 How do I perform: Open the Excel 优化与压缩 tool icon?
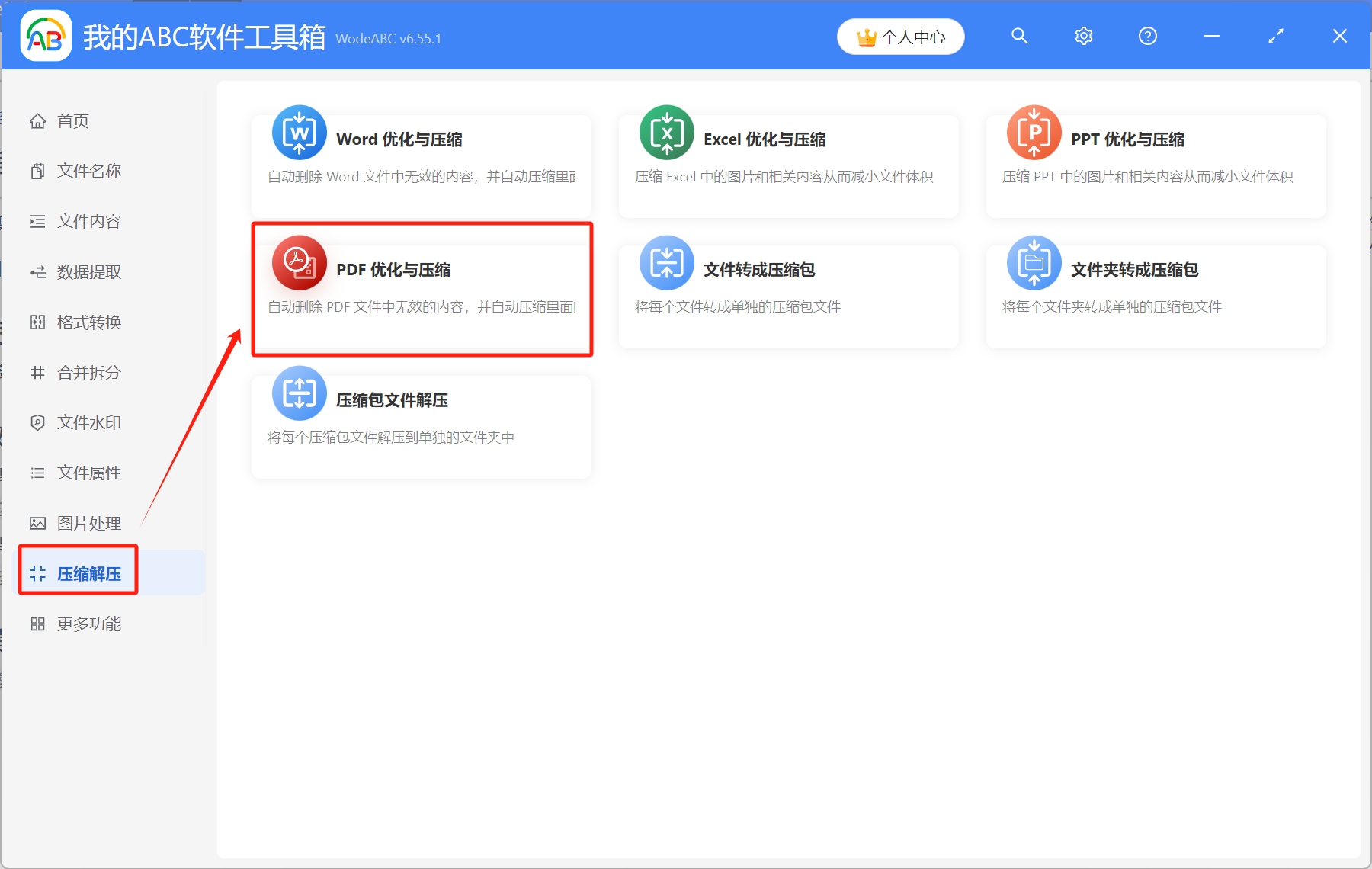click(667, 133)
